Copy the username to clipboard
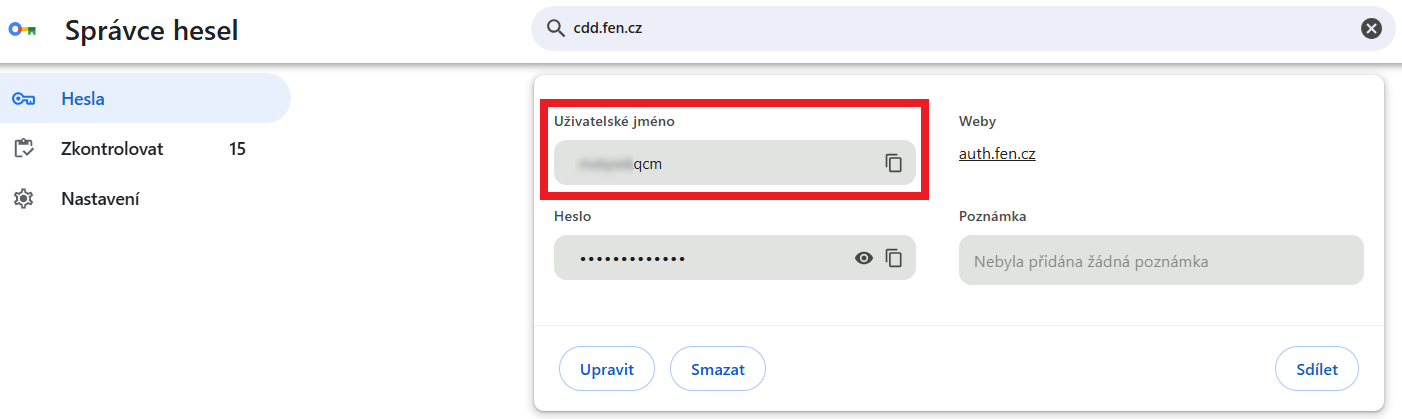1402x419 pixels. pyautogui.click(x=893, y=163)
